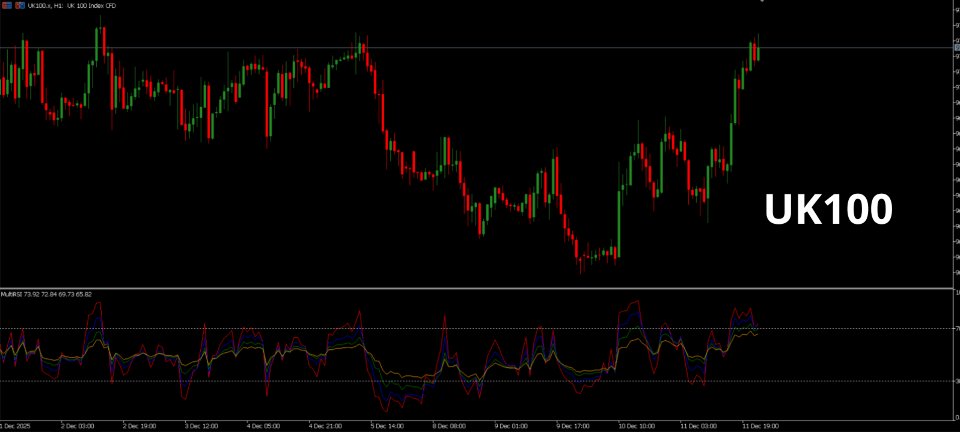Click the 9 Dec 01:00 time axis label
The width and height of the screenshot is (960, 432).
(511, 425)
